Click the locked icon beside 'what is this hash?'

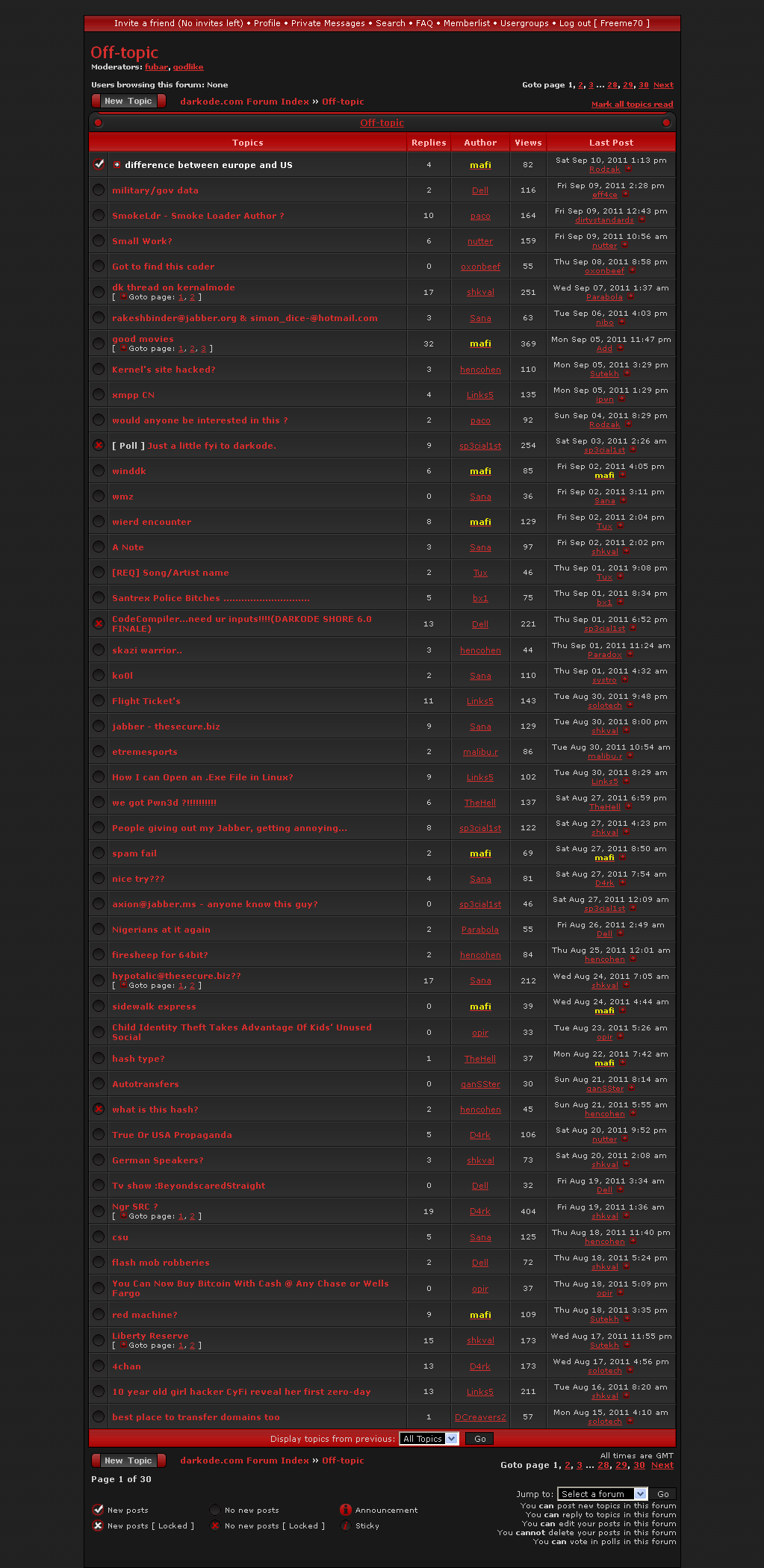tap(99, 1109)
